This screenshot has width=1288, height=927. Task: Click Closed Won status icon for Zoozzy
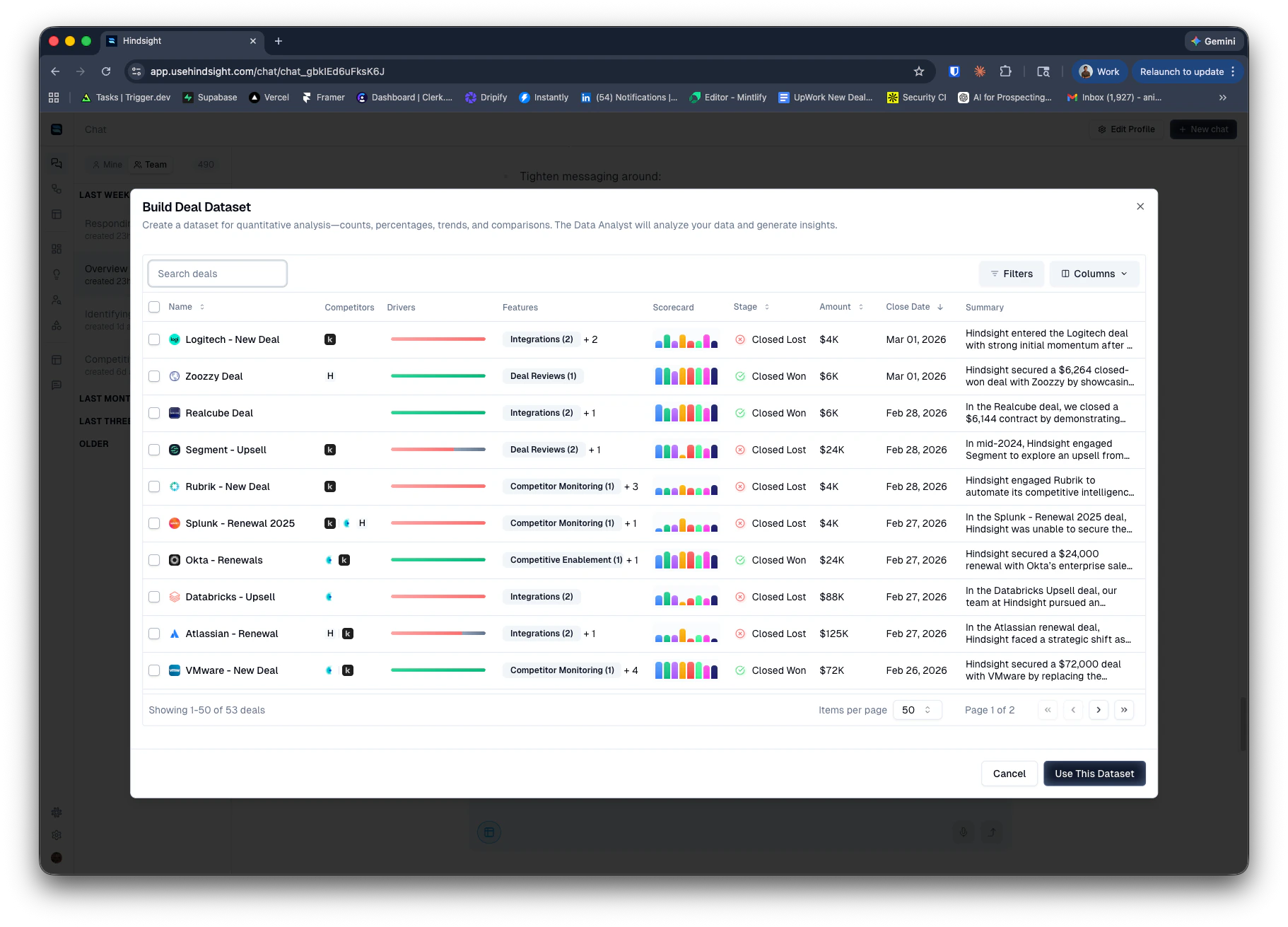(739, 376)
